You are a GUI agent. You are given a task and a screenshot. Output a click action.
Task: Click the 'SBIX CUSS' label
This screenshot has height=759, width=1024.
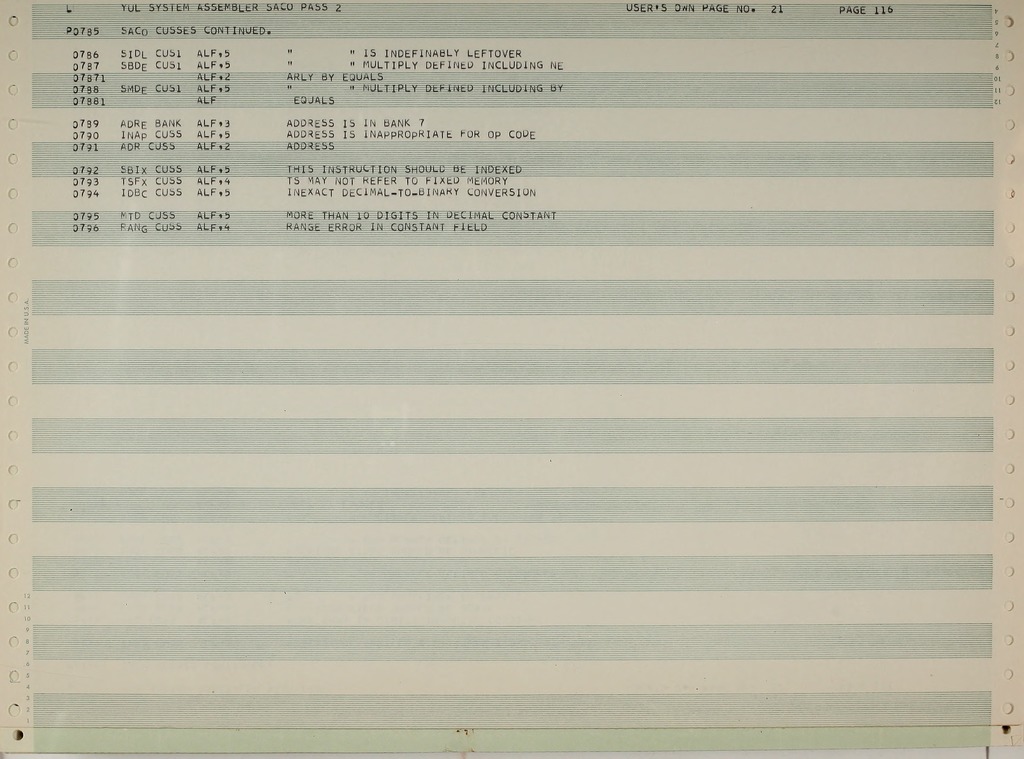pyautogui.click(x=151, y=170)
